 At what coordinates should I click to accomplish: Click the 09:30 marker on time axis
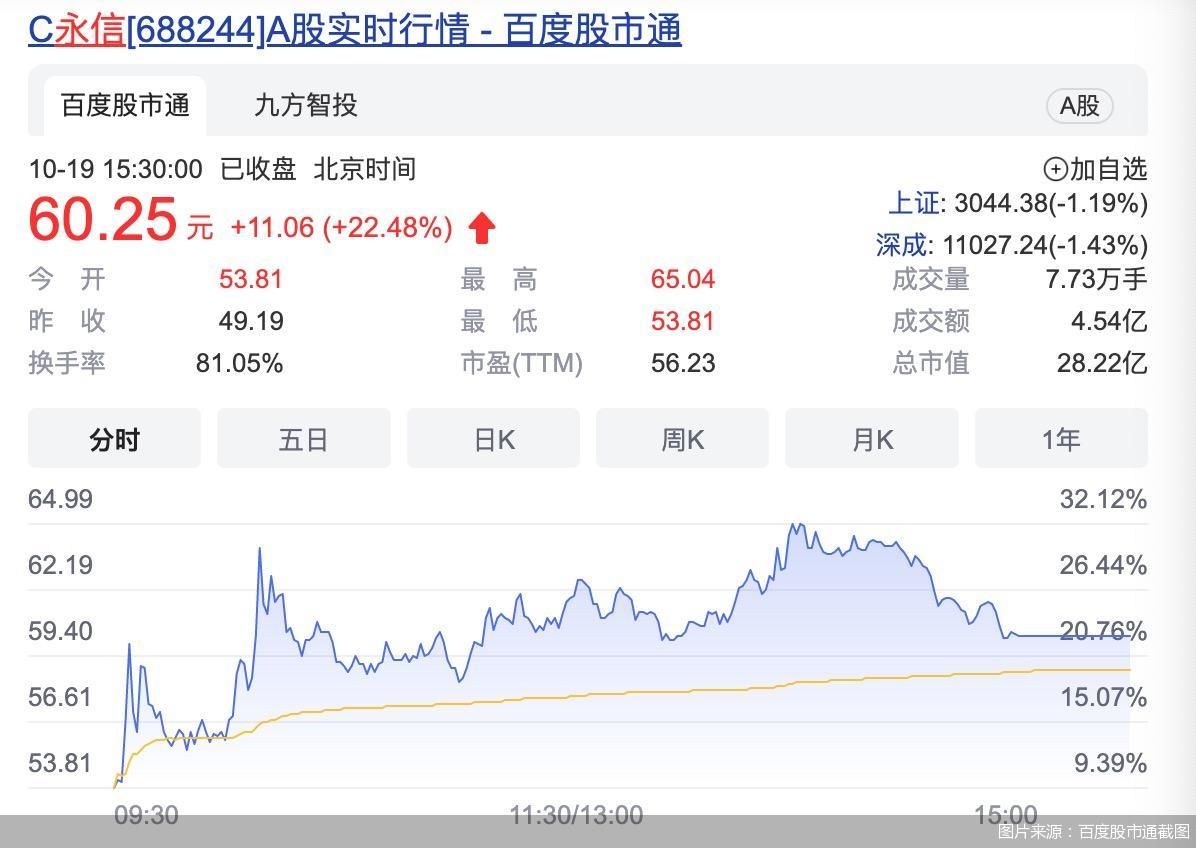click(x=146, y=815)
